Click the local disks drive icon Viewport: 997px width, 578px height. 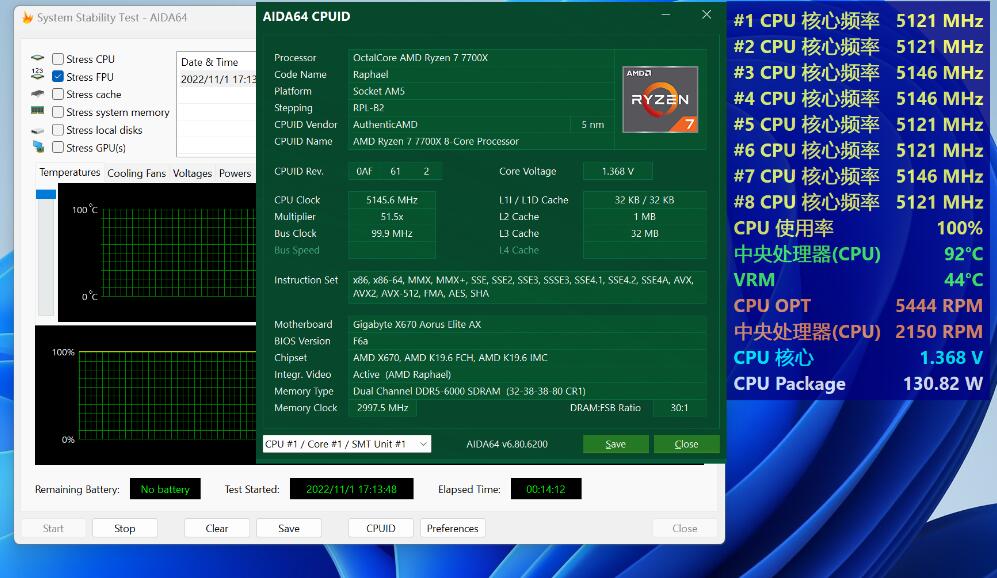(38, 130)
